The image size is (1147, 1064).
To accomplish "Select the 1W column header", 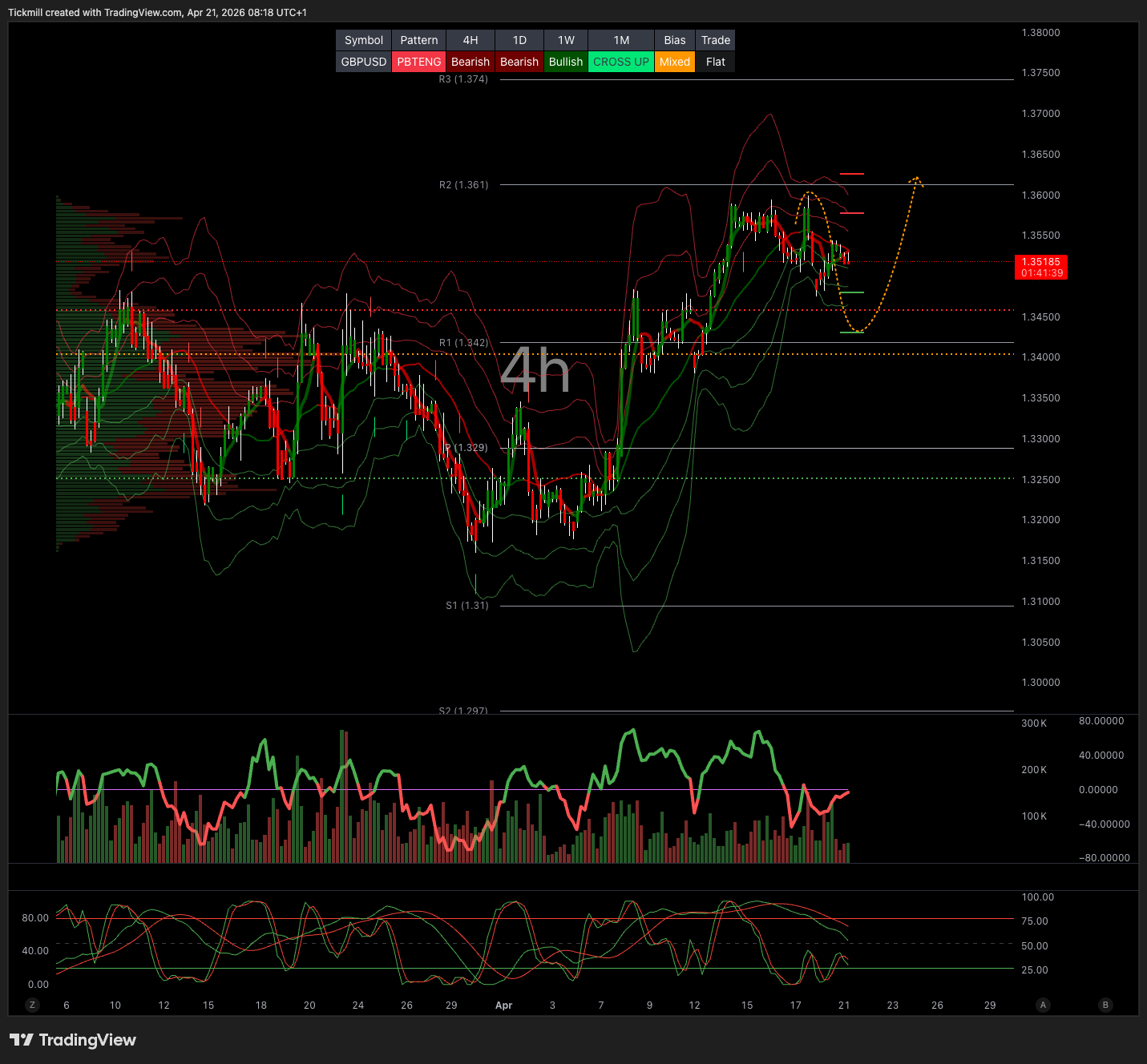I will [566, 40].
